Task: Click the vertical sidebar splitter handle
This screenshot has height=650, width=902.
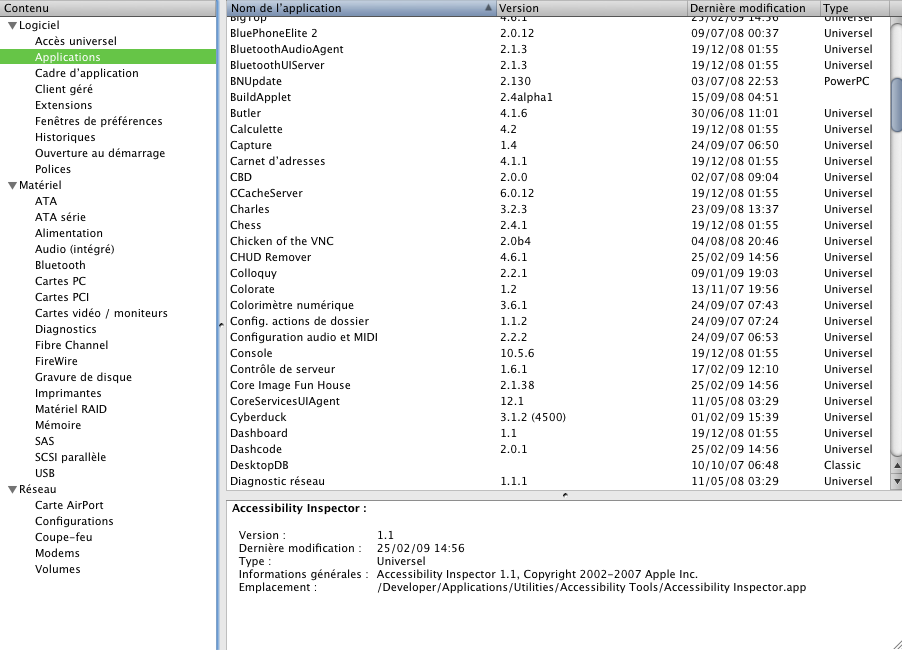Action: (x=219, y=324)
